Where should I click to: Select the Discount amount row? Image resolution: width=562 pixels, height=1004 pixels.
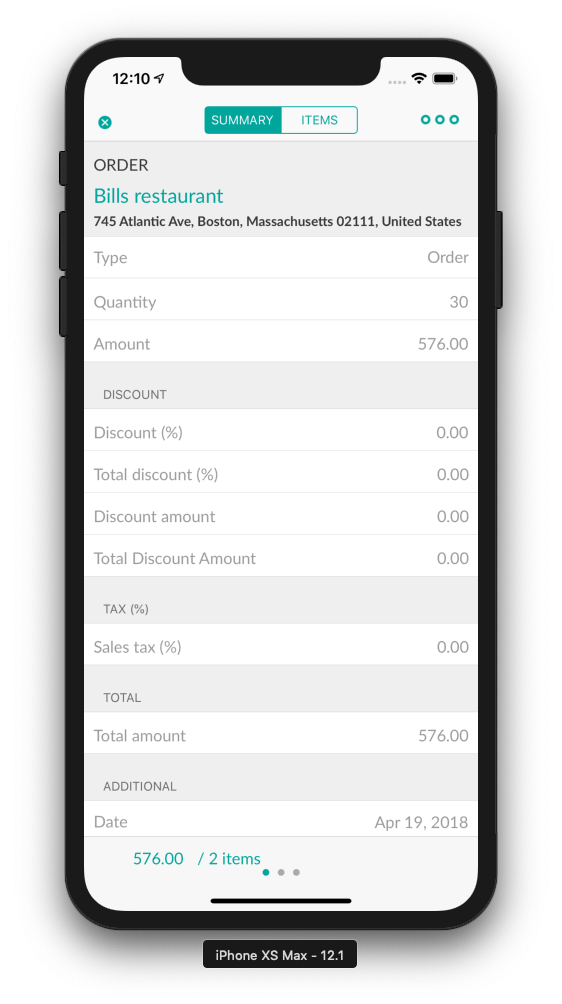tap(281, 517)
